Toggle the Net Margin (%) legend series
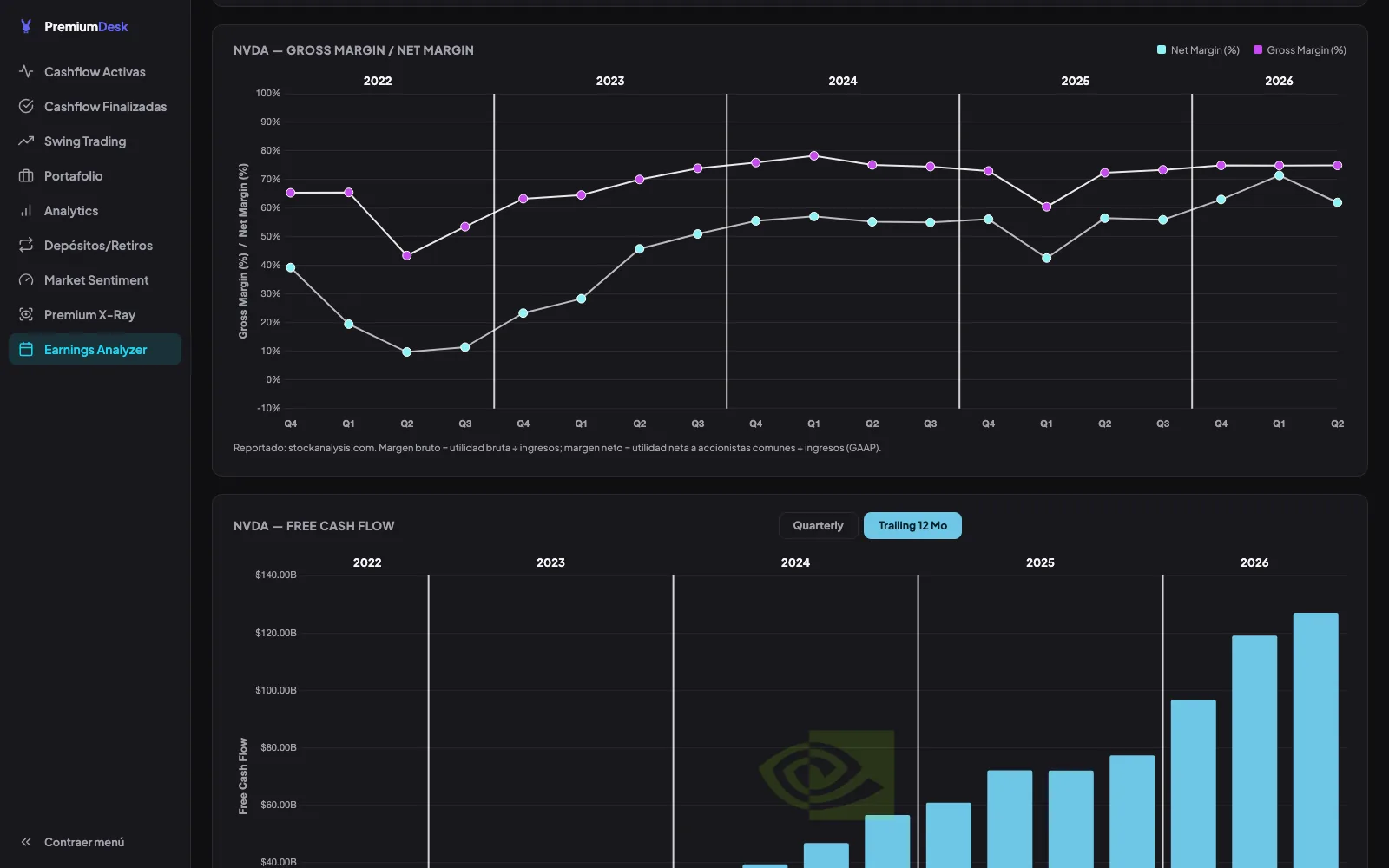Viewport: 1389px width, 868px height. [1198, 50]
